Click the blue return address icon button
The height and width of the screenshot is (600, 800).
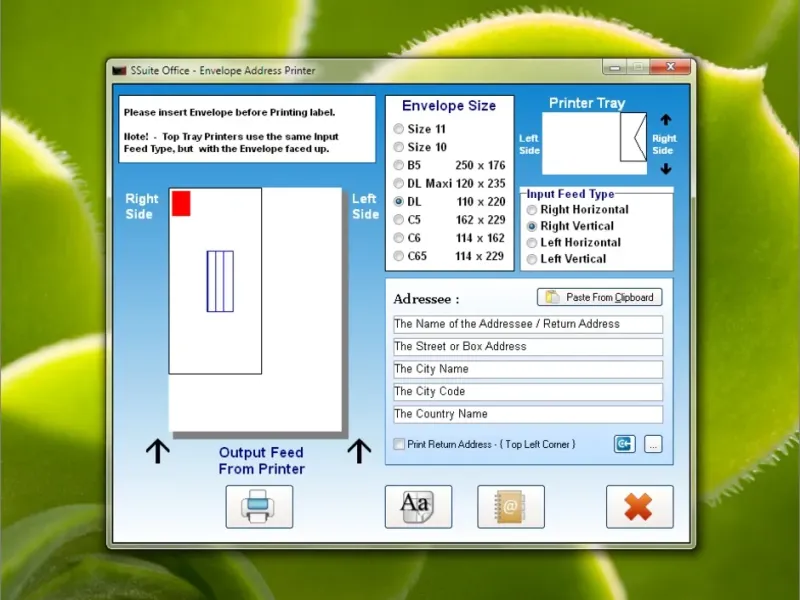pyautogui.click(x=624, y=444)
